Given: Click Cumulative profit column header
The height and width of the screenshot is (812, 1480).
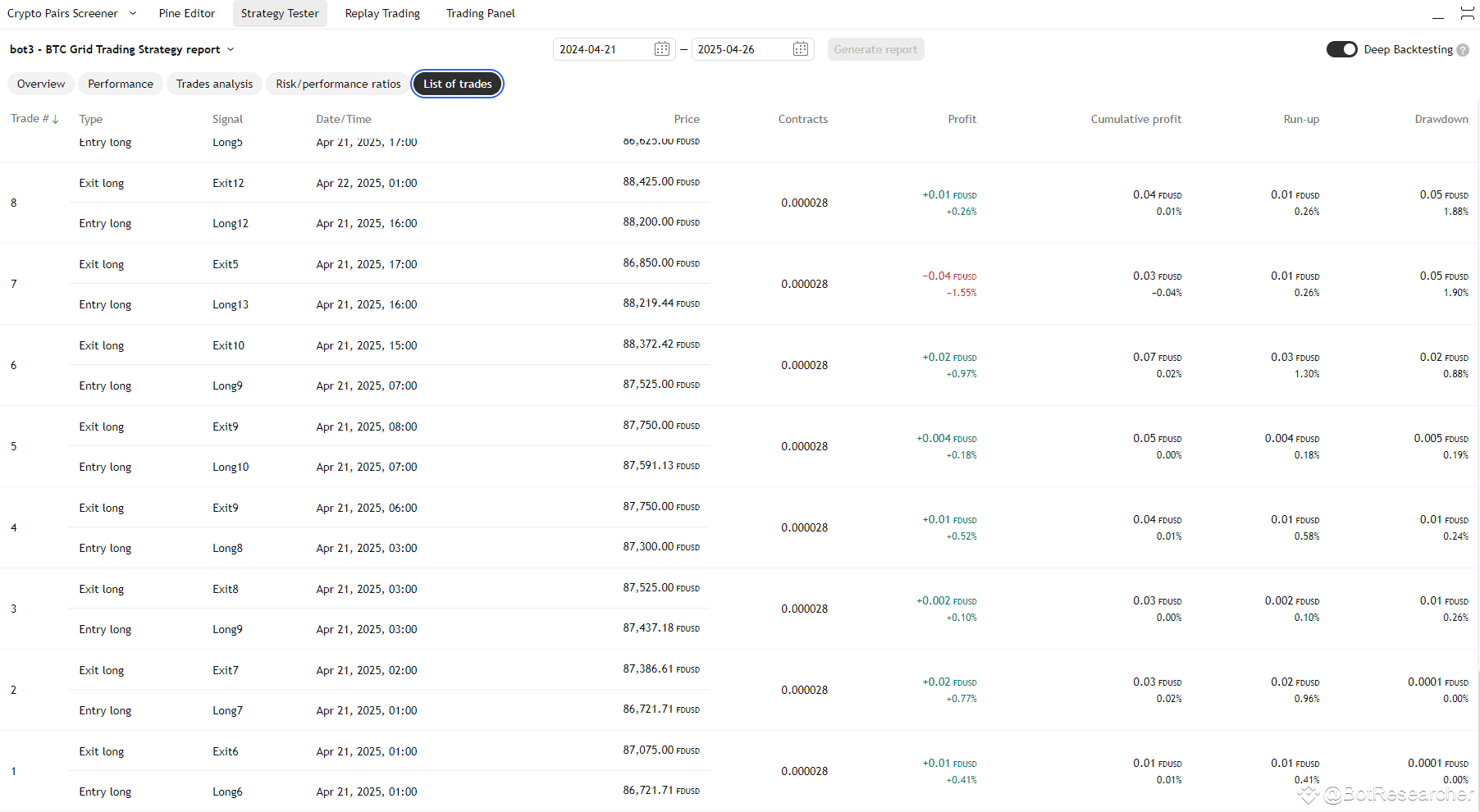Looking at the screenshot, I should 1136,119.
